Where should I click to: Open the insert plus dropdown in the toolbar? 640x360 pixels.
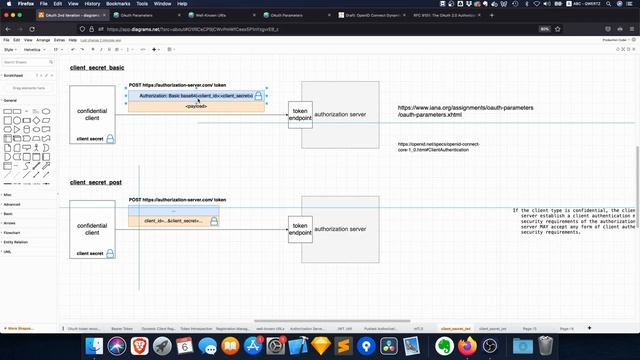coord(156,49)
